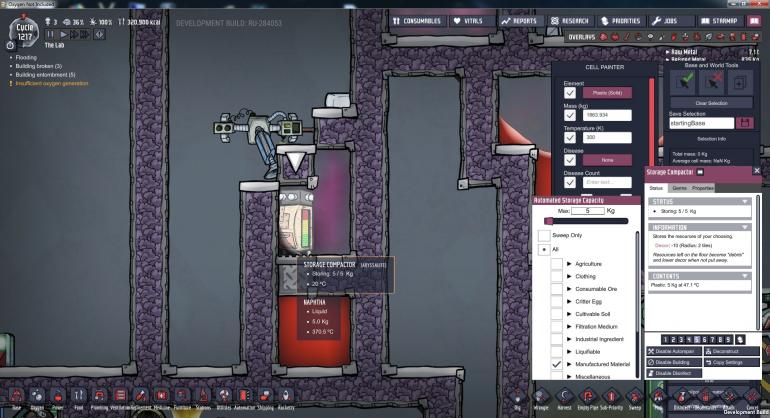Open the Oxygen build category
770x418 pixels.
37,396
